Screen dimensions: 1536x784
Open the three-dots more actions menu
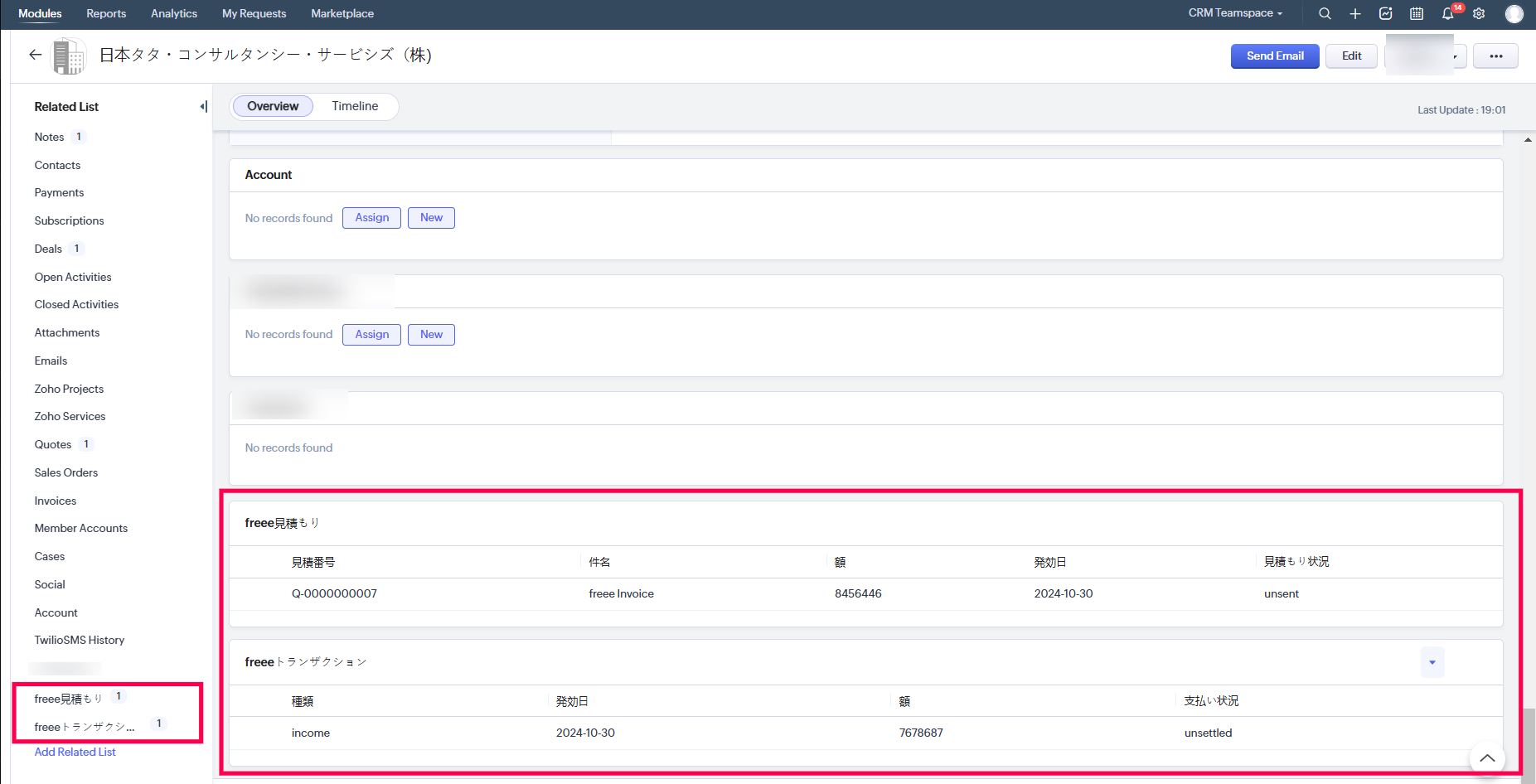[x=1495, y=56]
